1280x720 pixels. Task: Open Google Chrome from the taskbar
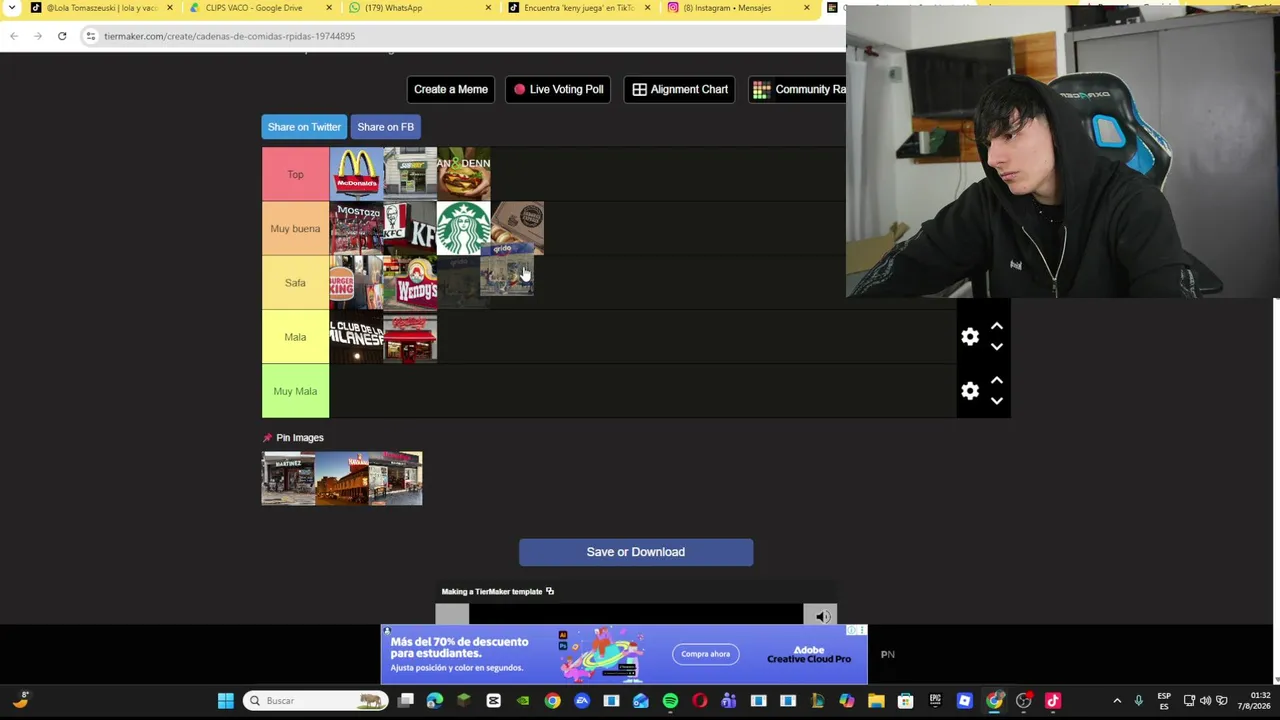pyautogui.click(x=552, y=701)
